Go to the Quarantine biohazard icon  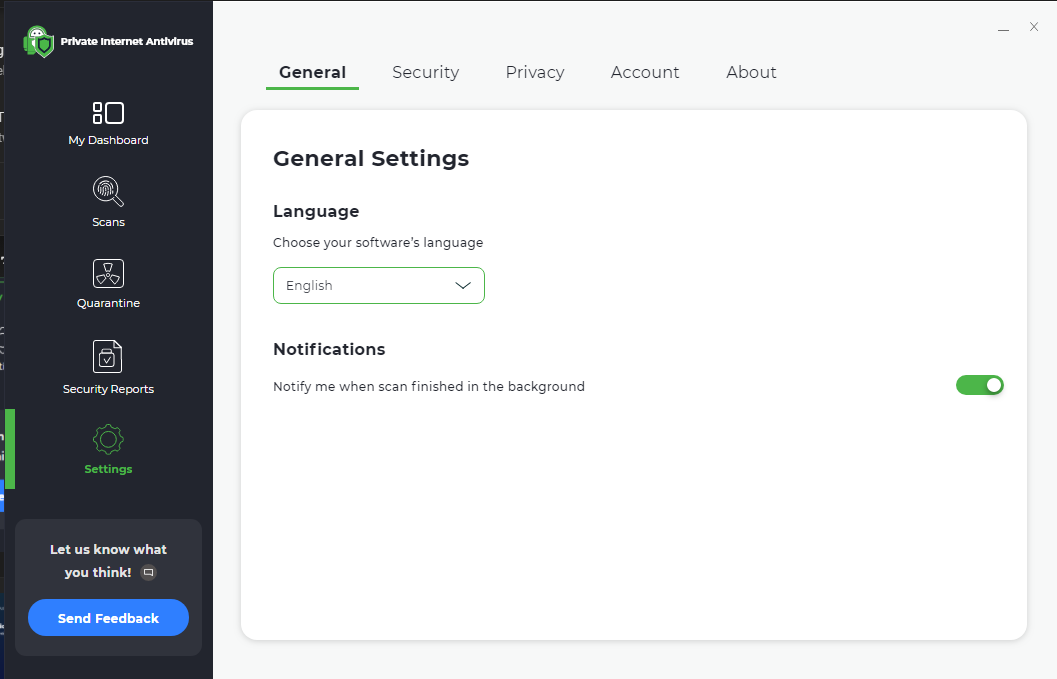pos(108,273)
